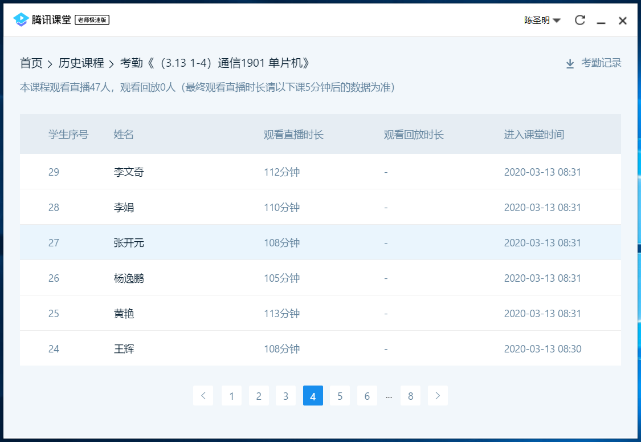Click the pagination ellipsis
Screen dimensions: 641x442
point(388,396)
